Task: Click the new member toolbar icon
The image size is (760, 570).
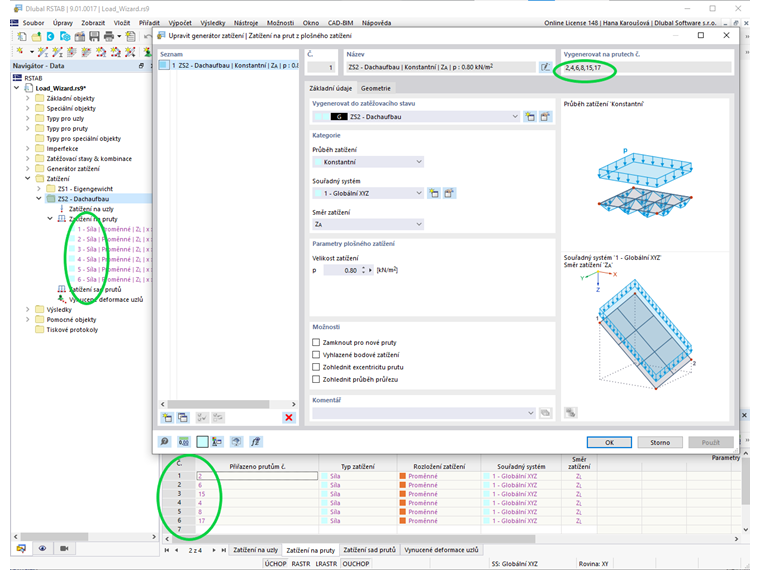Action: (43, 51)
